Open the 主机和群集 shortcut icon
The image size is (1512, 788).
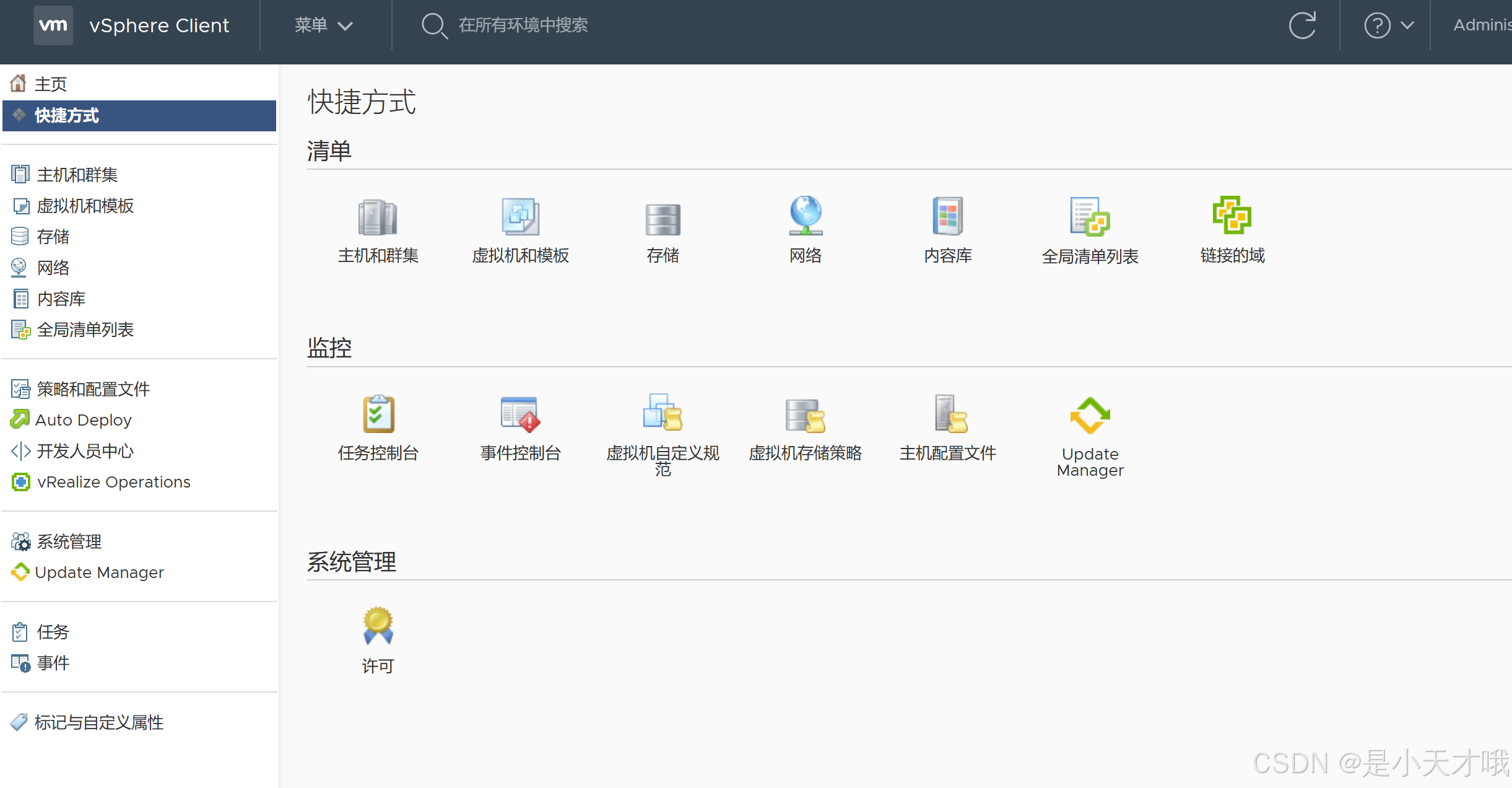378,217
